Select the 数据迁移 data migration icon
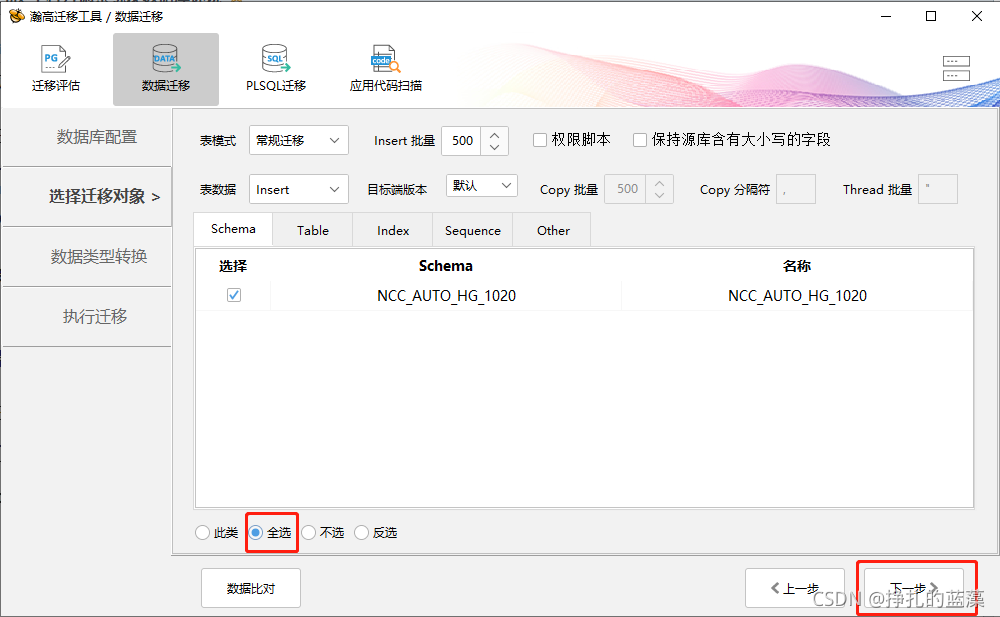The width and height of the screenshot is (1000, 617). [x=166, y=69]
